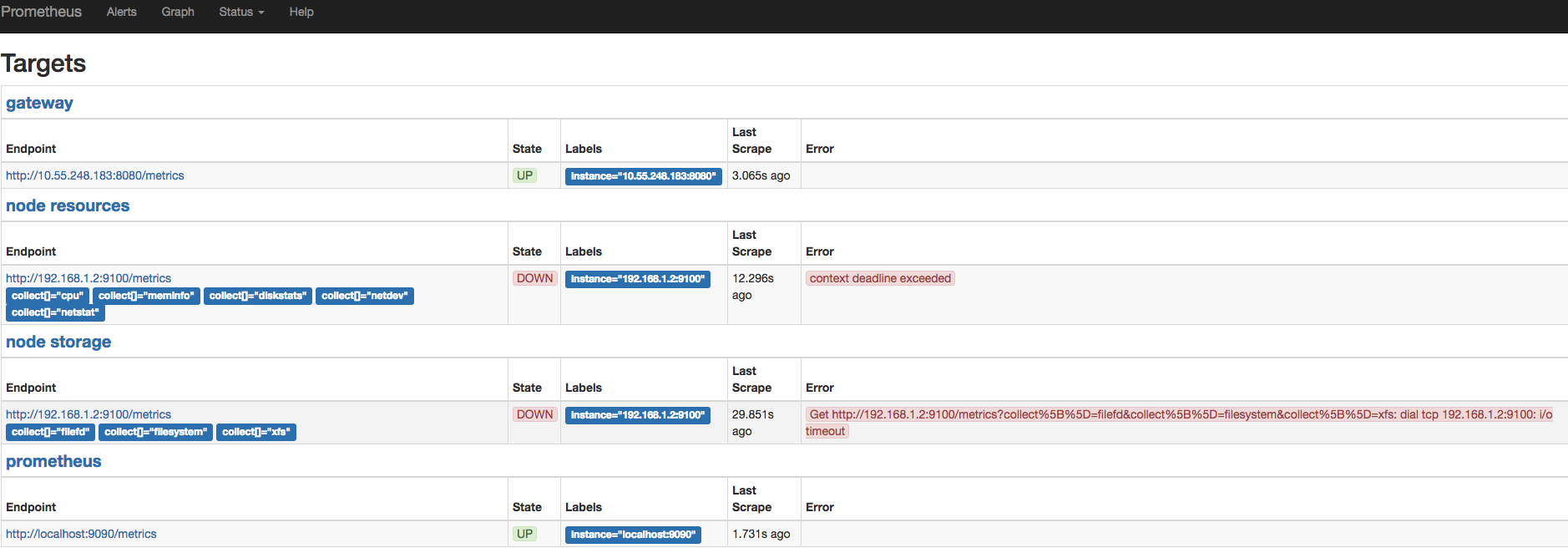Click the gateway table Endpoint column header

[x=31, y=149]
